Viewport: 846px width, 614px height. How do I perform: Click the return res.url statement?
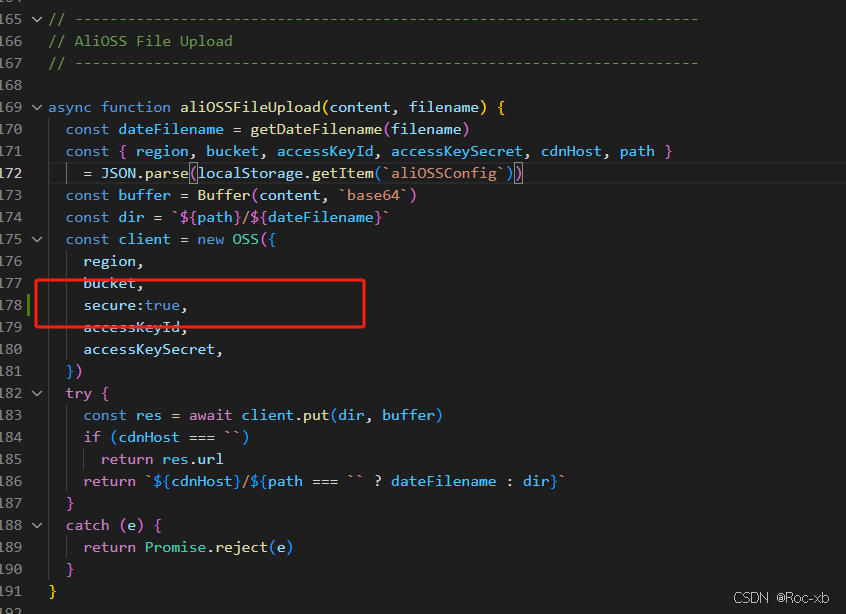pyautogui.click(x=162, y=459)
